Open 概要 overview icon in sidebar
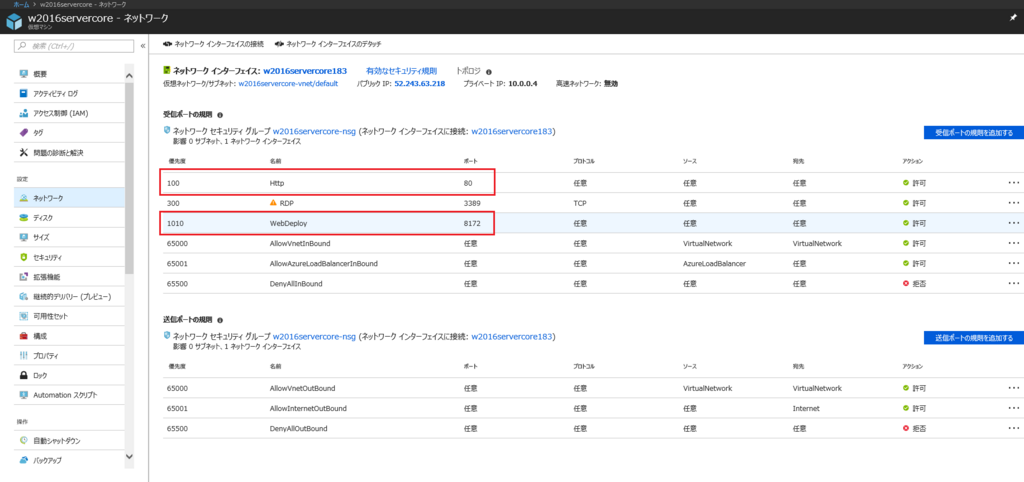This screenshot has height=482, width=1024. click(x=24, y=74)
